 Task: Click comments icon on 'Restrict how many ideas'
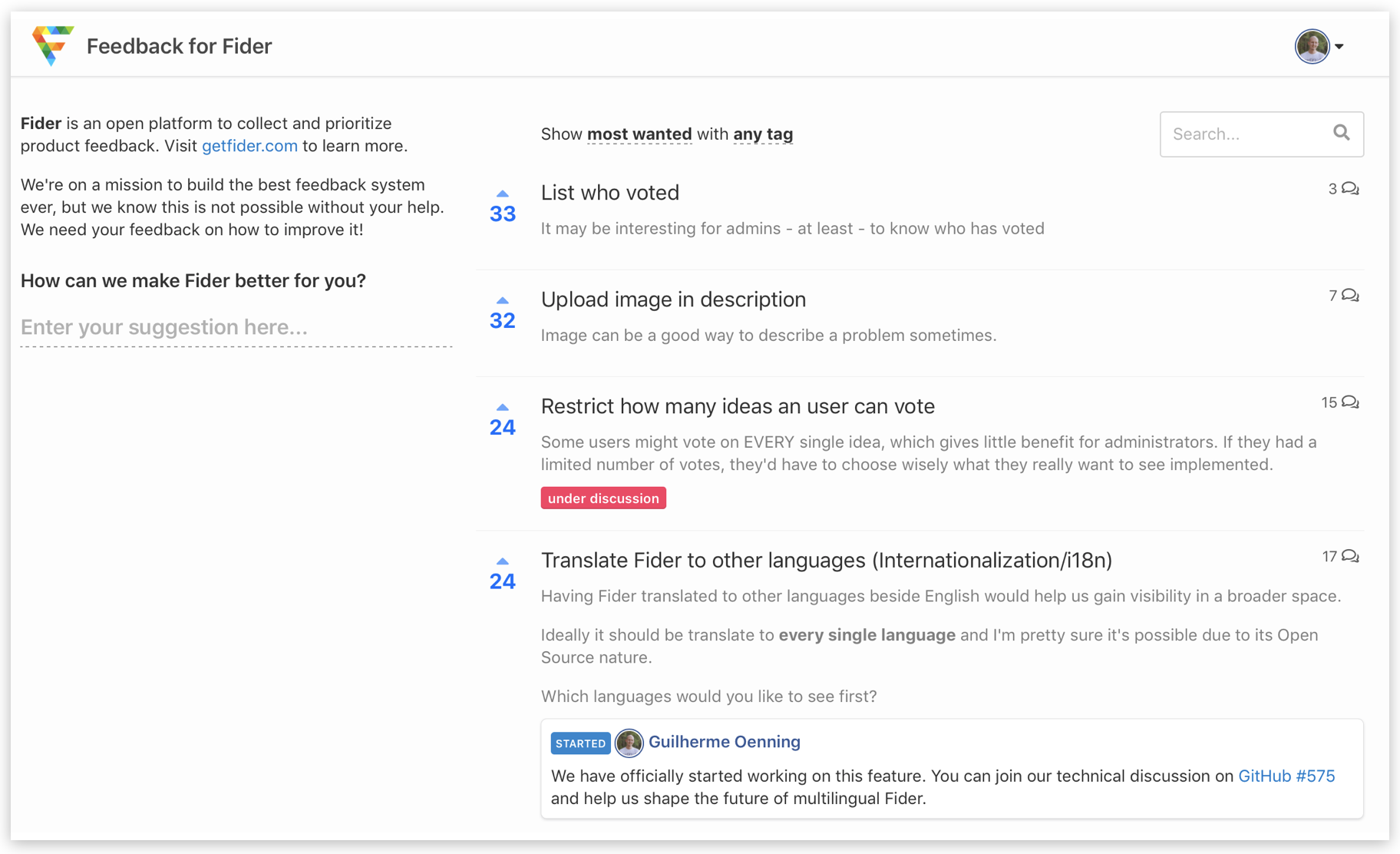(x=1350, y=402)
